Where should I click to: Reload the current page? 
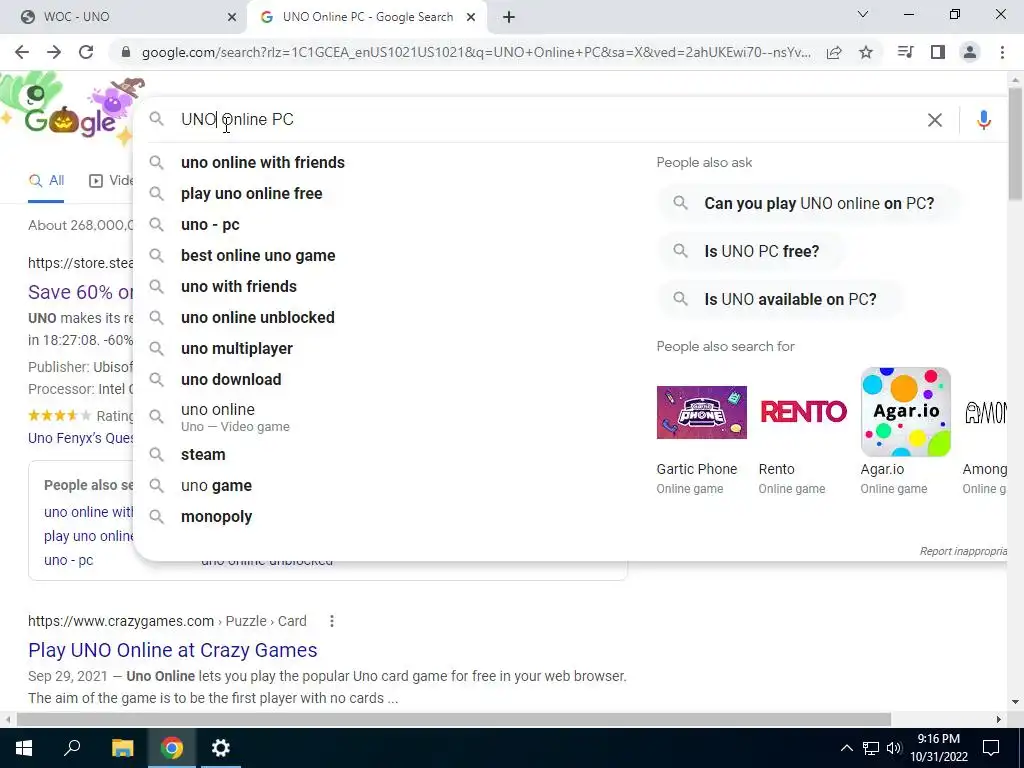pos(86,52)
